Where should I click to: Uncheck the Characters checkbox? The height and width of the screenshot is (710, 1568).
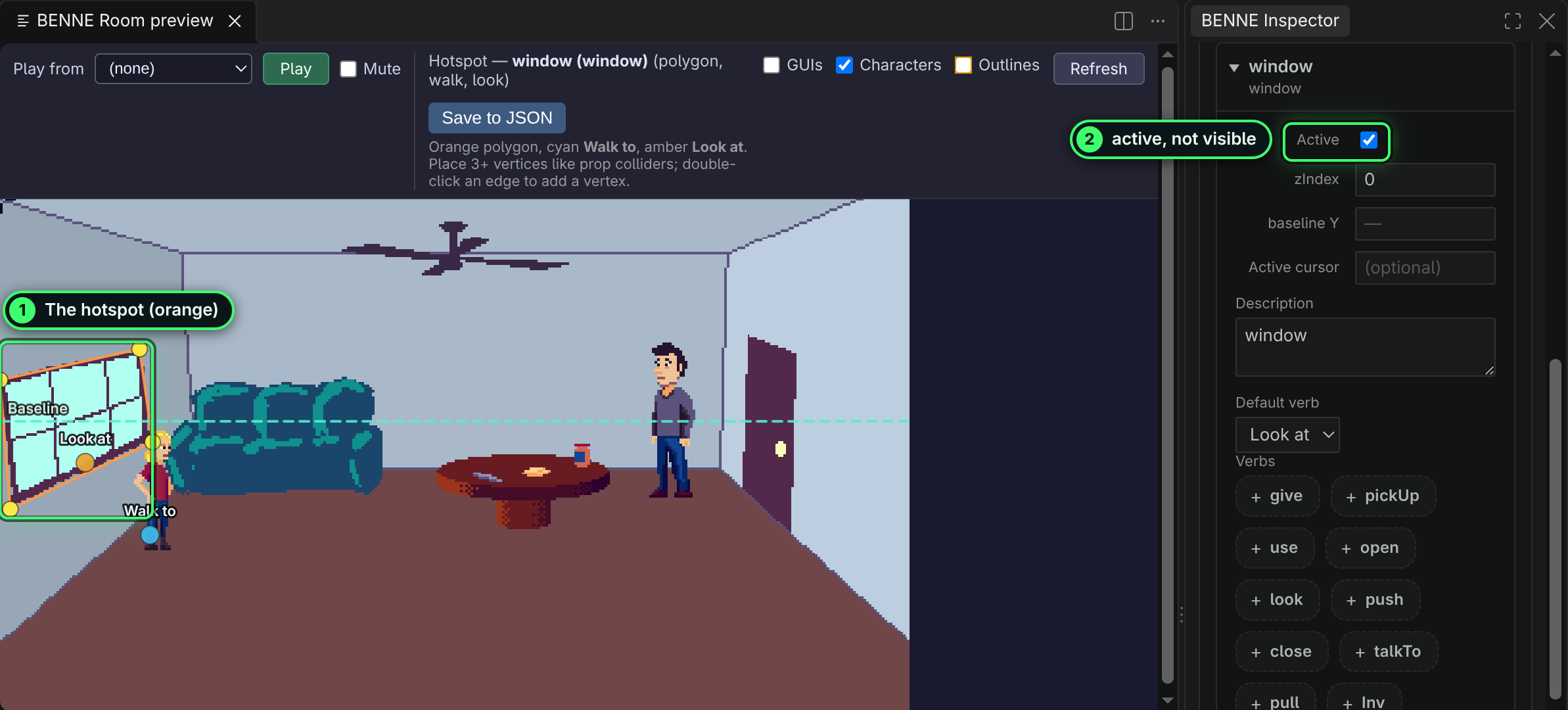pyautogui.click(x=844, y=65)
